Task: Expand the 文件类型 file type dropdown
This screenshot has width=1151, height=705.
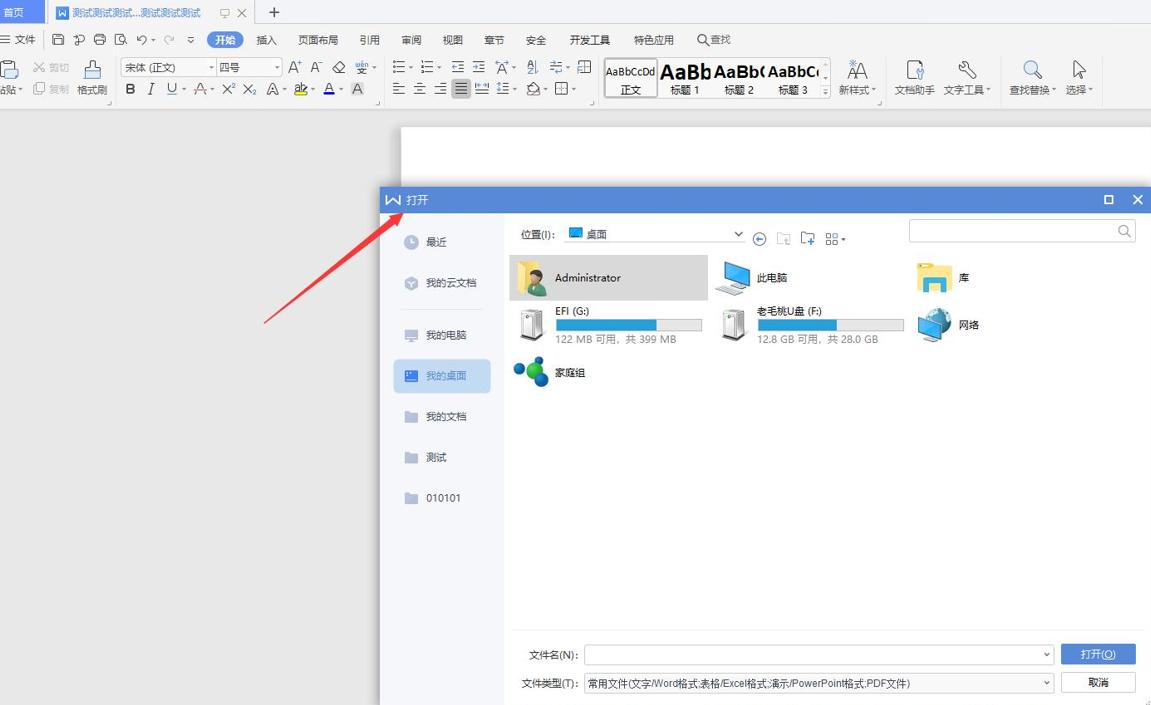Action: tap(1047, 683)
